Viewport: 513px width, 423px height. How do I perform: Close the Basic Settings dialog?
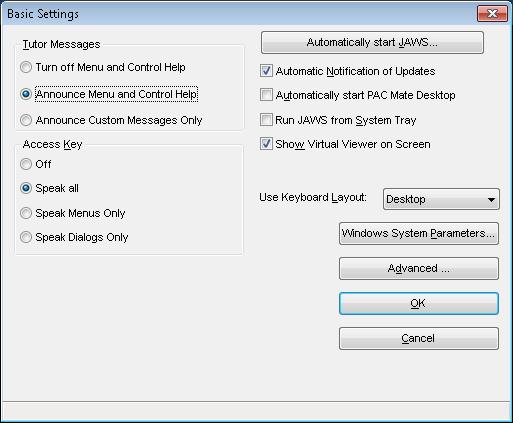(492, 13)
